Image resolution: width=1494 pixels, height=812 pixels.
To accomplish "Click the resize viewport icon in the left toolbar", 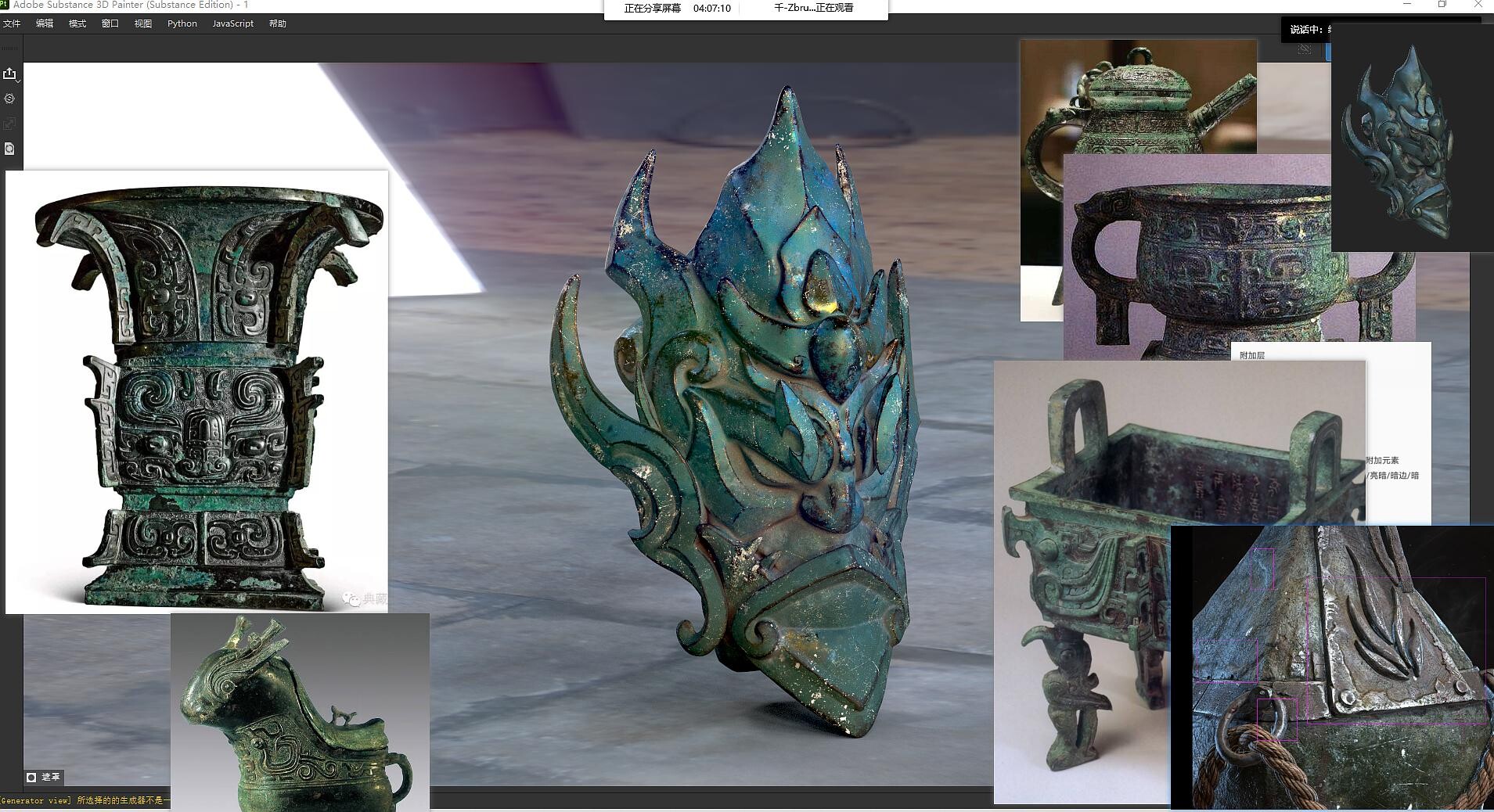I will [9, 124].
